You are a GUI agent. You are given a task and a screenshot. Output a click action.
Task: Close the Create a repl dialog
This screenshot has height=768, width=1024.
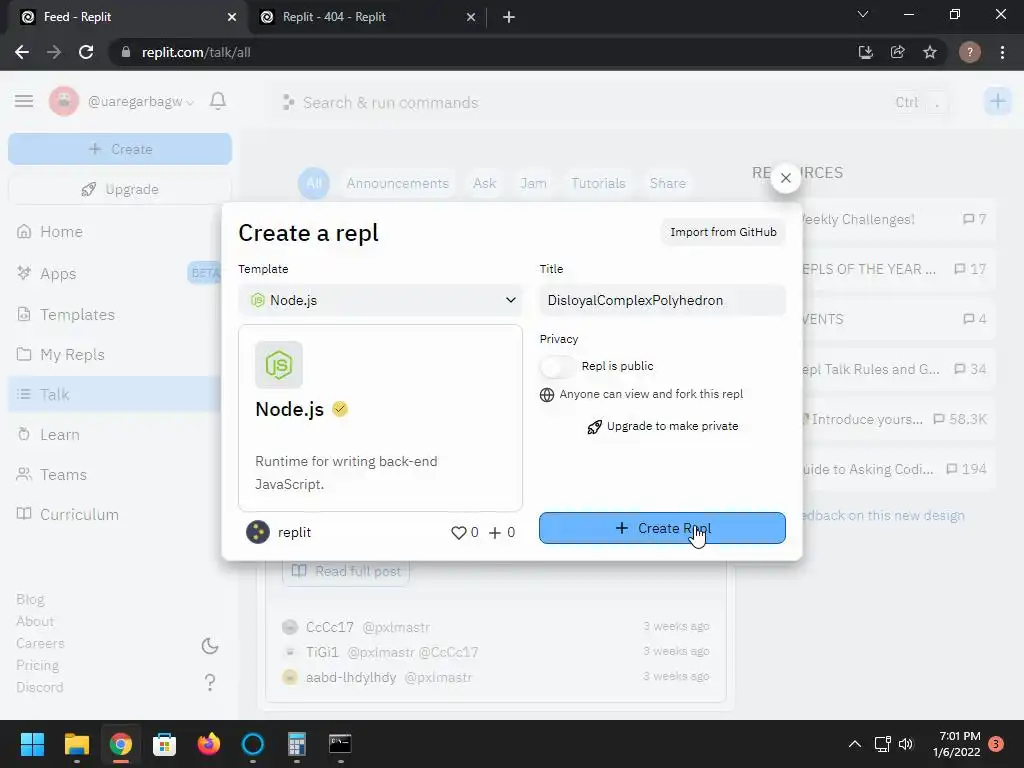pyautogui.click(x=786, y=178)
